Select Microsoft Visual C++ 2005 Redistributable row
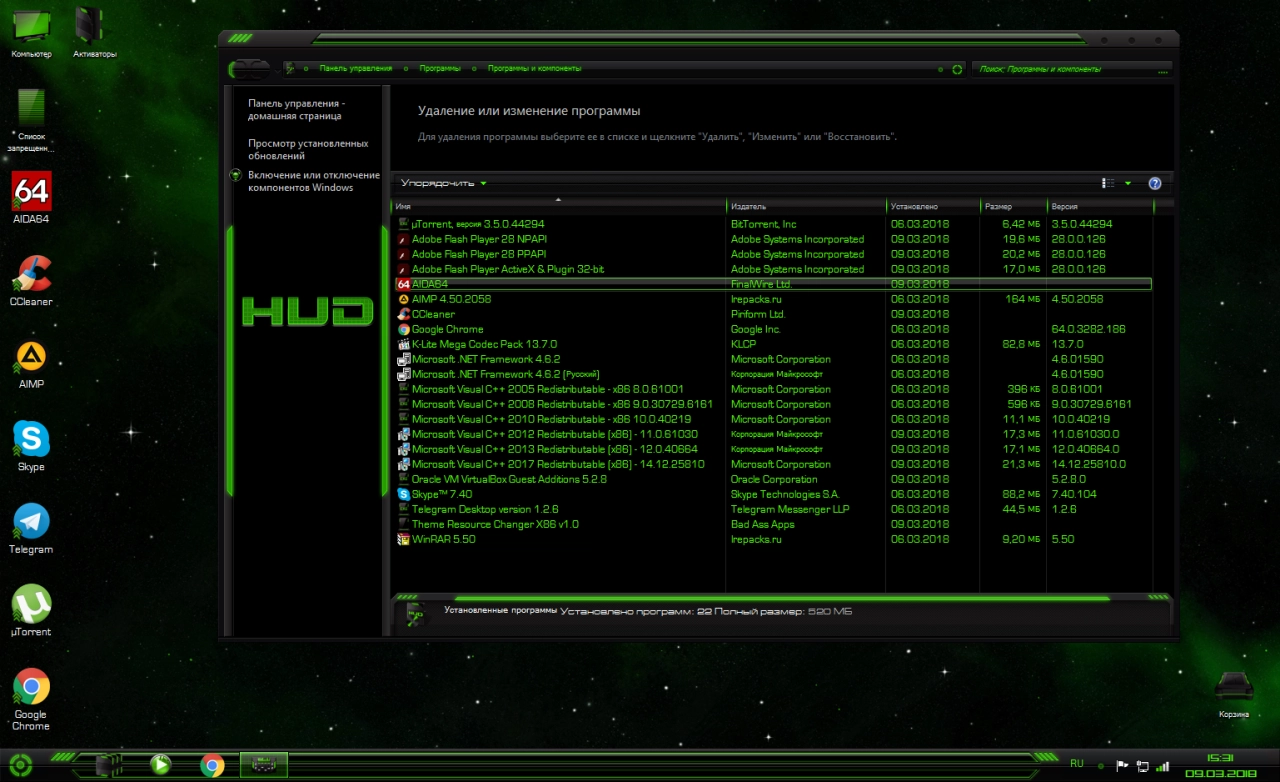Image resolution: width=1280 pixels, height=782 pixels. point(772,389)
